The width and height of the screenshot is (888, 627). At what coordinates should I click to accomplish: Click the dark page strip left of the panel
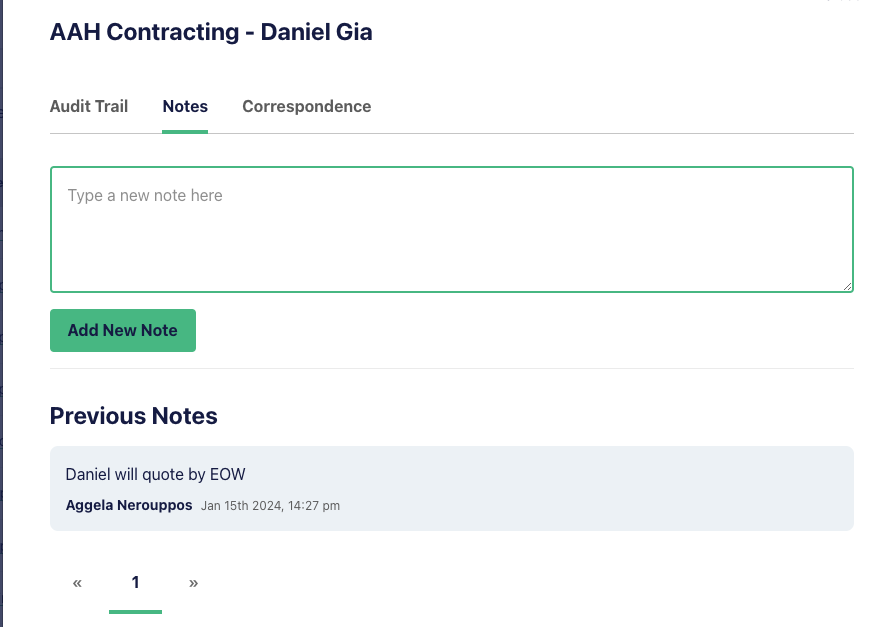[x=1, y=313]
